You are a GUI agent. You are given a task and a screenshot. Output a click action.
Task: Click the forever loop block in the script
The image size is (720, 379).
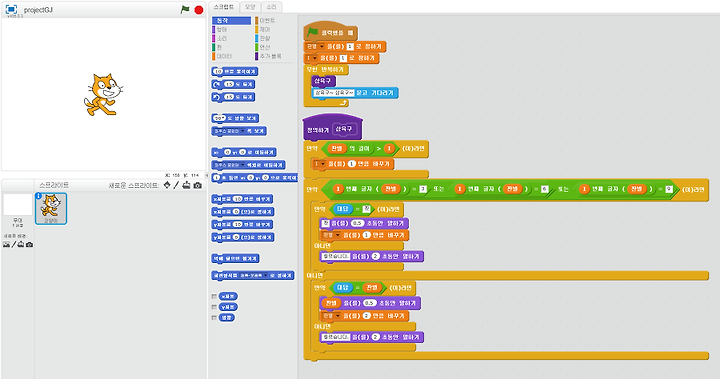[327, 70]
